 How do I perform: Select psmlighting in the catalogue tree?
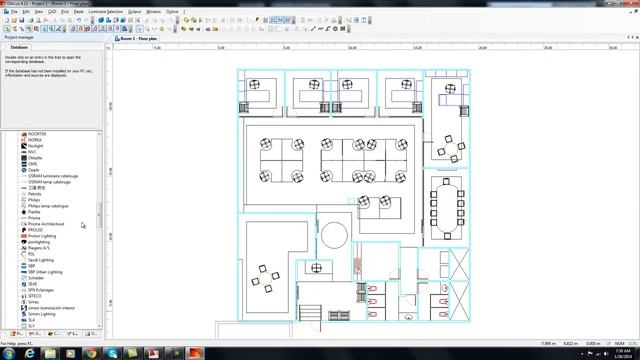point(39,242)
